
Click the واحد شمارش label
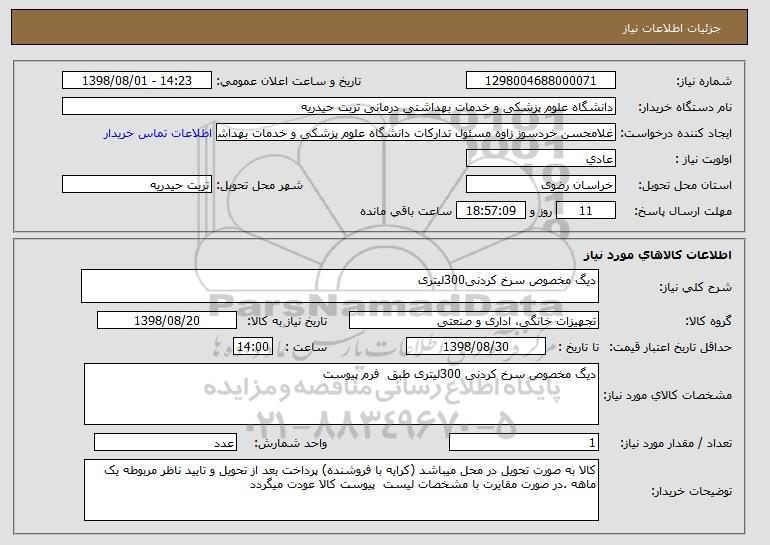[291, 443]
